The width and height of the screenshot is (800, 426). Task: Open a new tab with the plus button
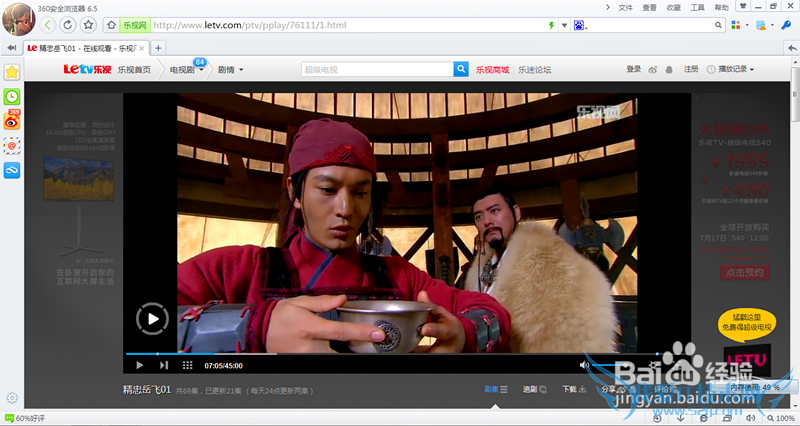[158, 48]
